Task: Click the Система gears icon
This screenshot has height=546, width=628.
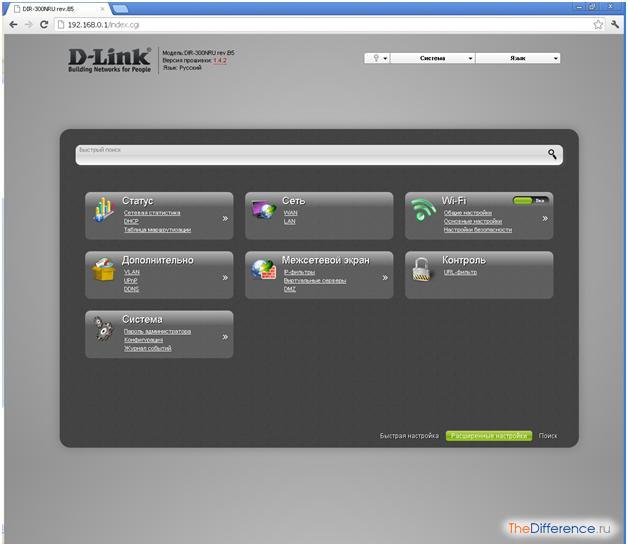Action: pos(103,328)
